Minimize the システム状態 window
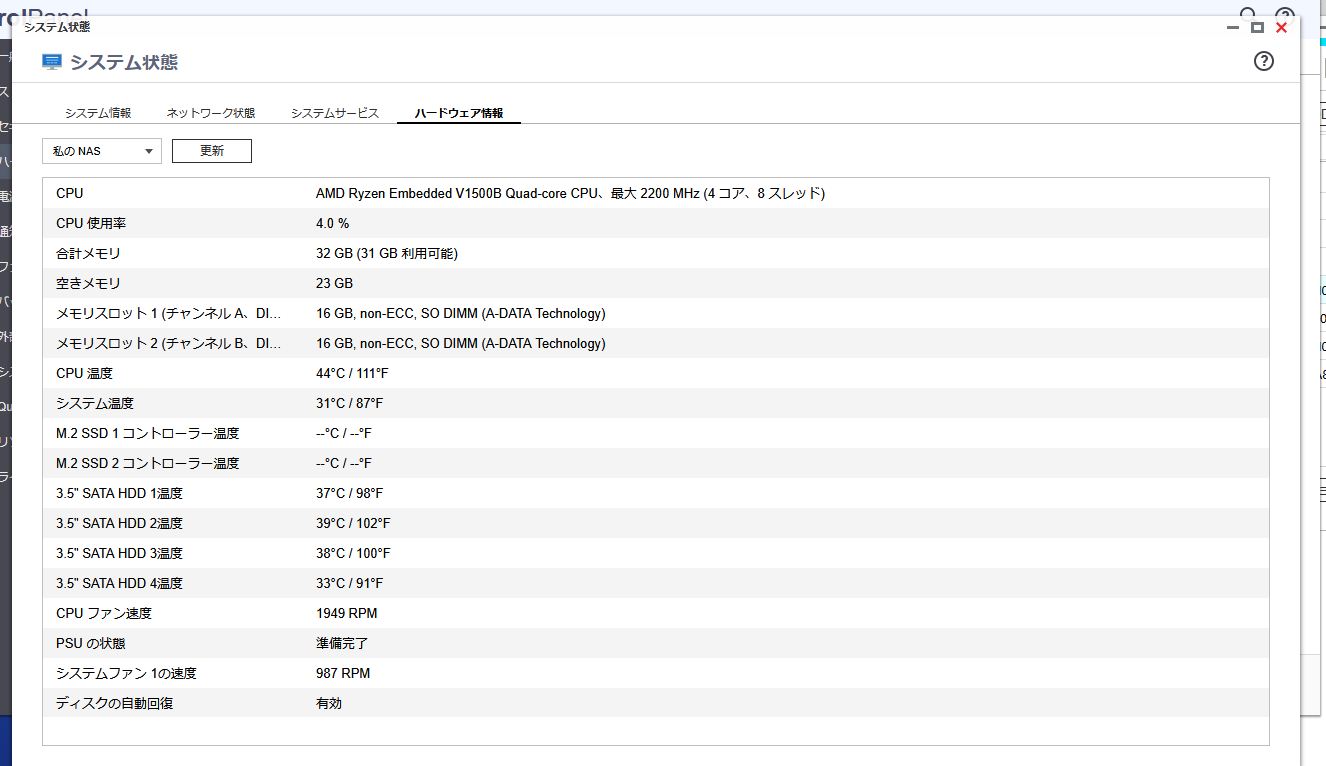The image size is (1326, 766). [1234, 28]
